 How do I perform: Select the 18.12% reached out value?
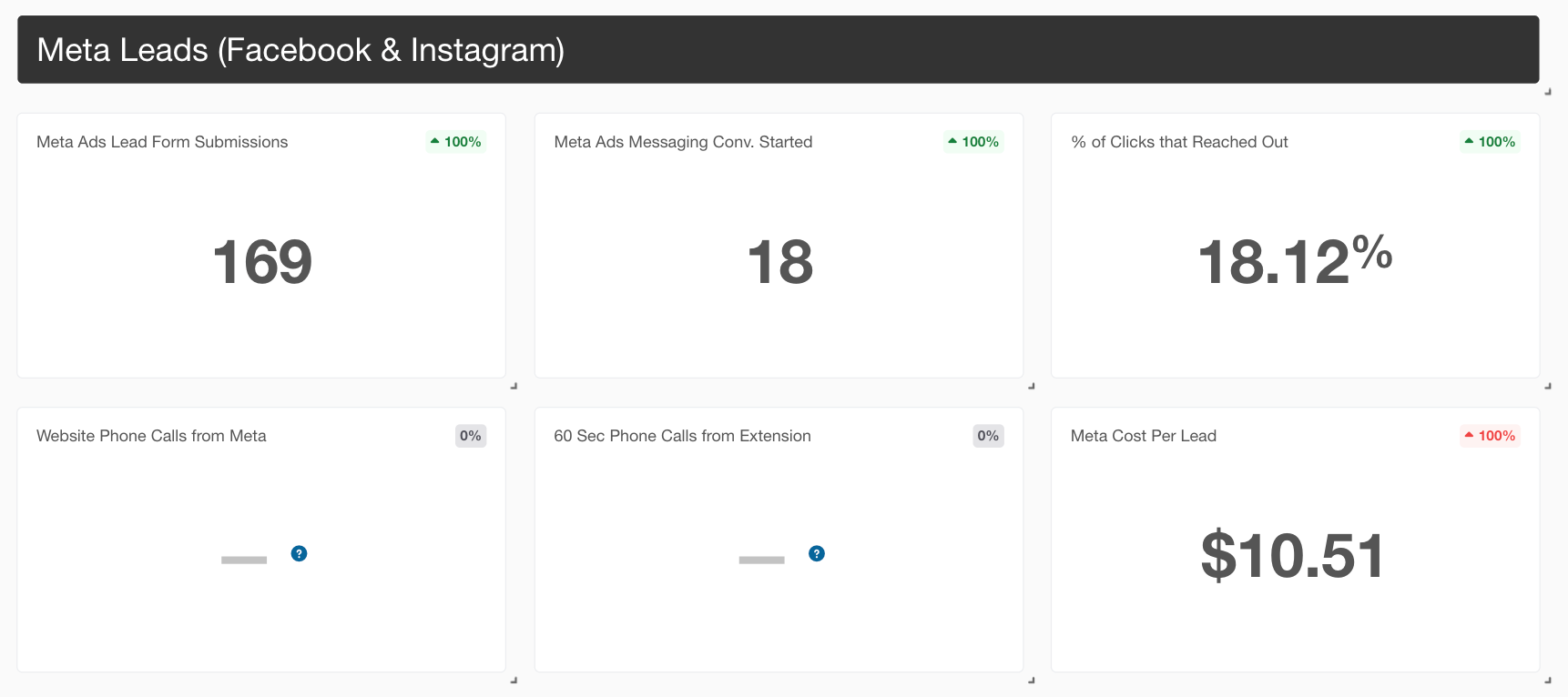tap(1295, 260)
